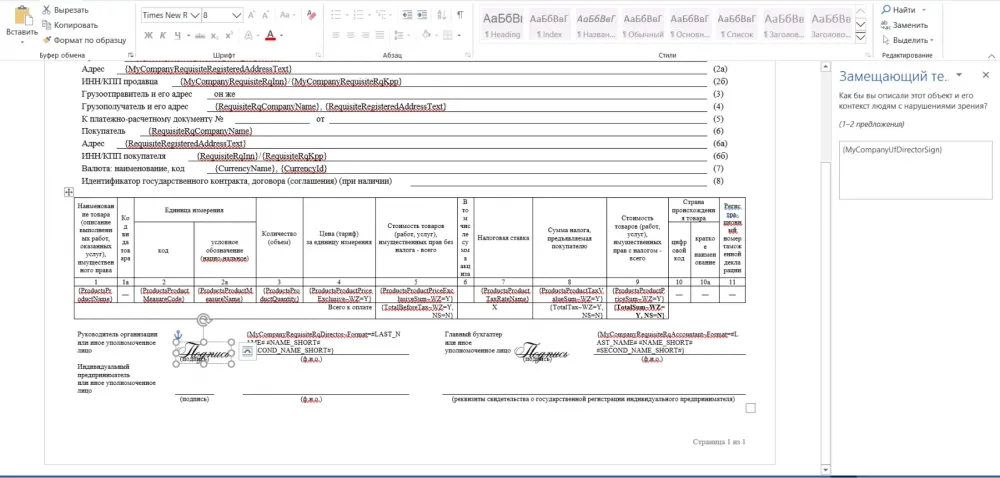Apply superscript x² formatting
This screenshot has width=1000, height=478.
229,35
